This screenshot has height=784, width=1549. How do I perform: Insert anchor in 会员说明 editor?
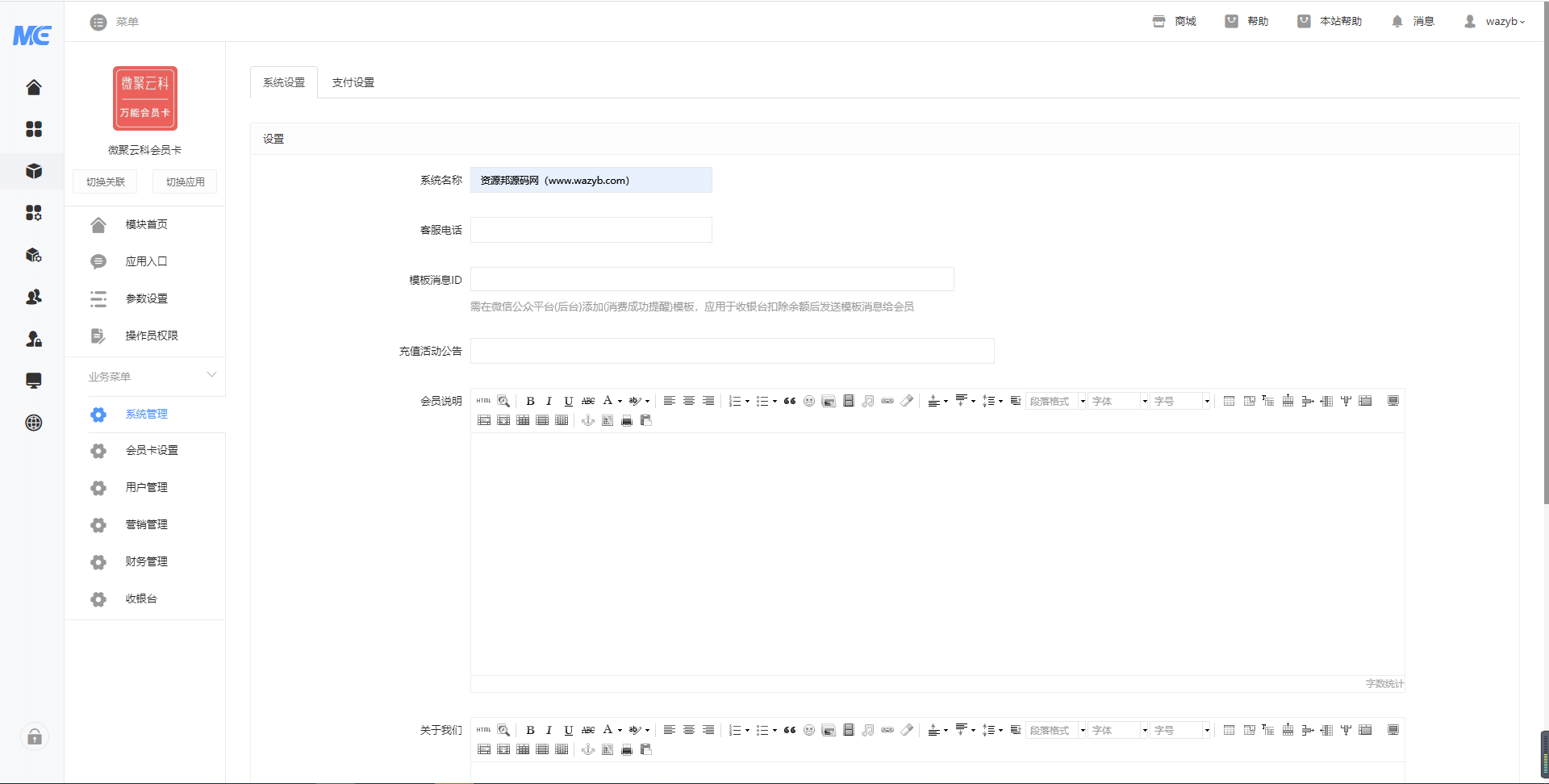(x=588, y=420)
